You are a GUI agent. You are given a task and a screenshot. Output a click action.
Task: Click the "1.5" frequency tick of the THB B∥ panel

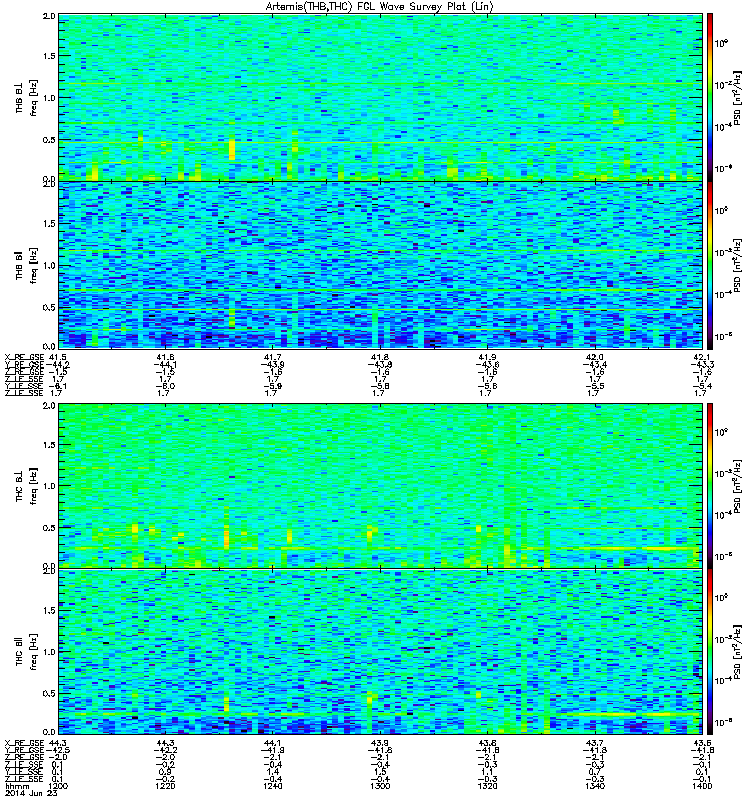(x=49, y=224)
